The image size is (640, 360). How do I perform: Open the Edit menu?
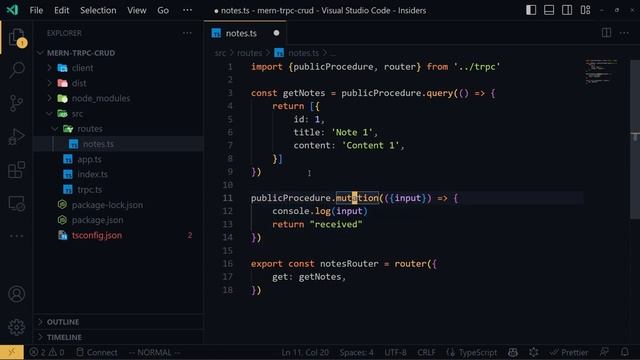coord(62,10)
